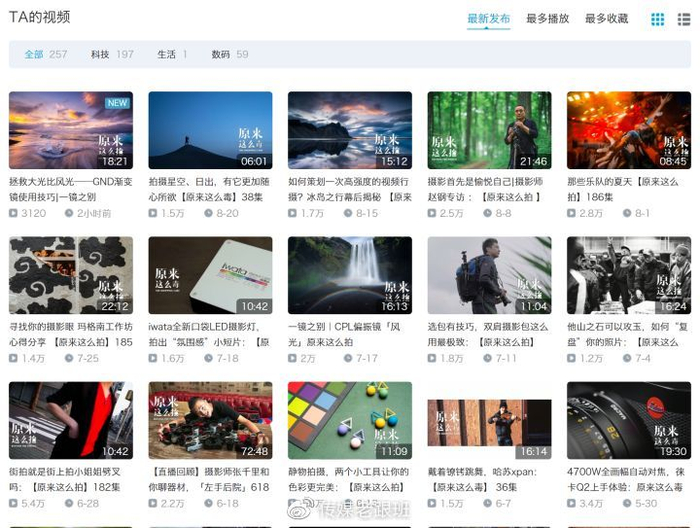
Task: Open video title 如何策划一次高强度的视频行摄
Action: tap(349, 182)
